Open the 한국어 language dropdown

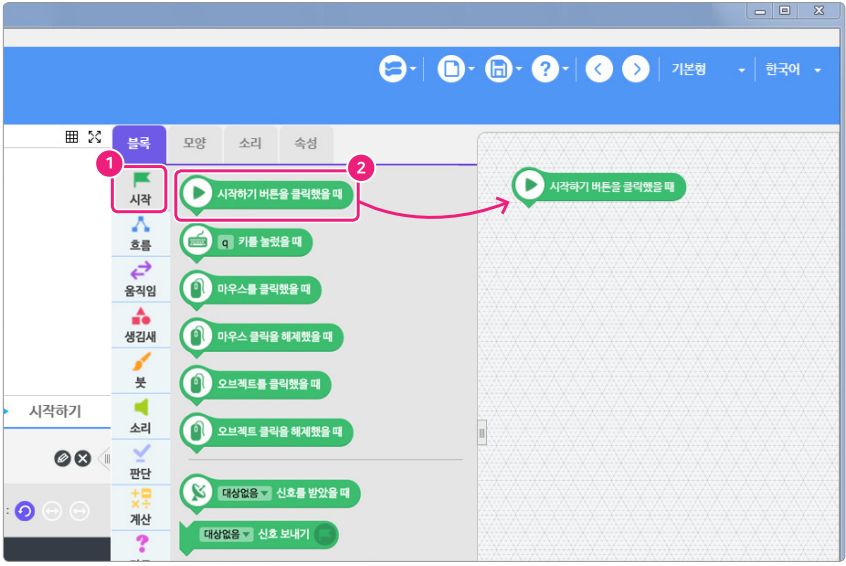pyautogui.click(x=792, y=70)
